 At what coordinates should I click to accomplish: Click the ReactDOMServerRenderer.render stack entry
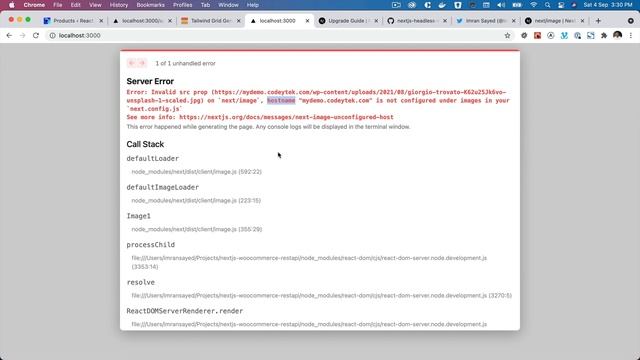184,311
